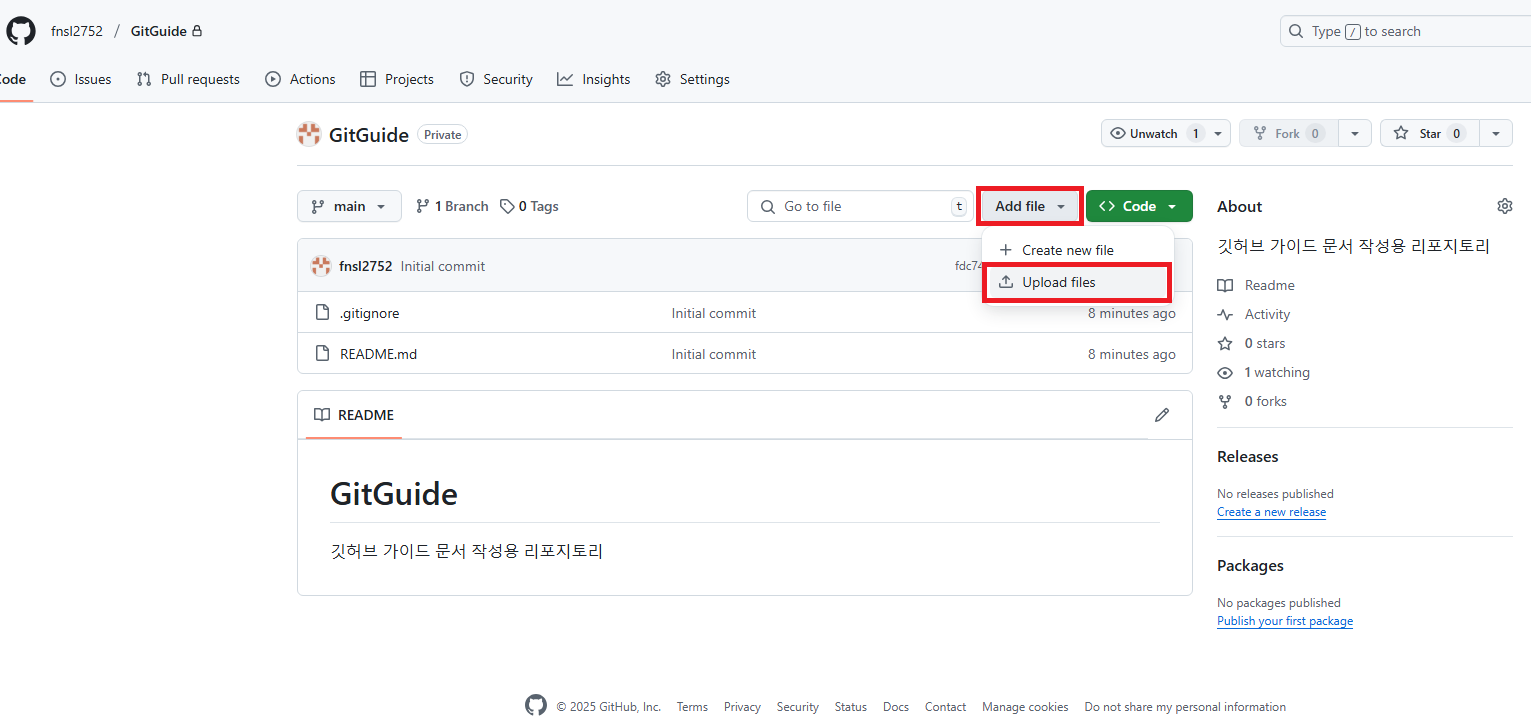This screenshot has height=728, width=1531.
Task: Expand the Star lists dropdown arrow
Action: [1496, 133]
